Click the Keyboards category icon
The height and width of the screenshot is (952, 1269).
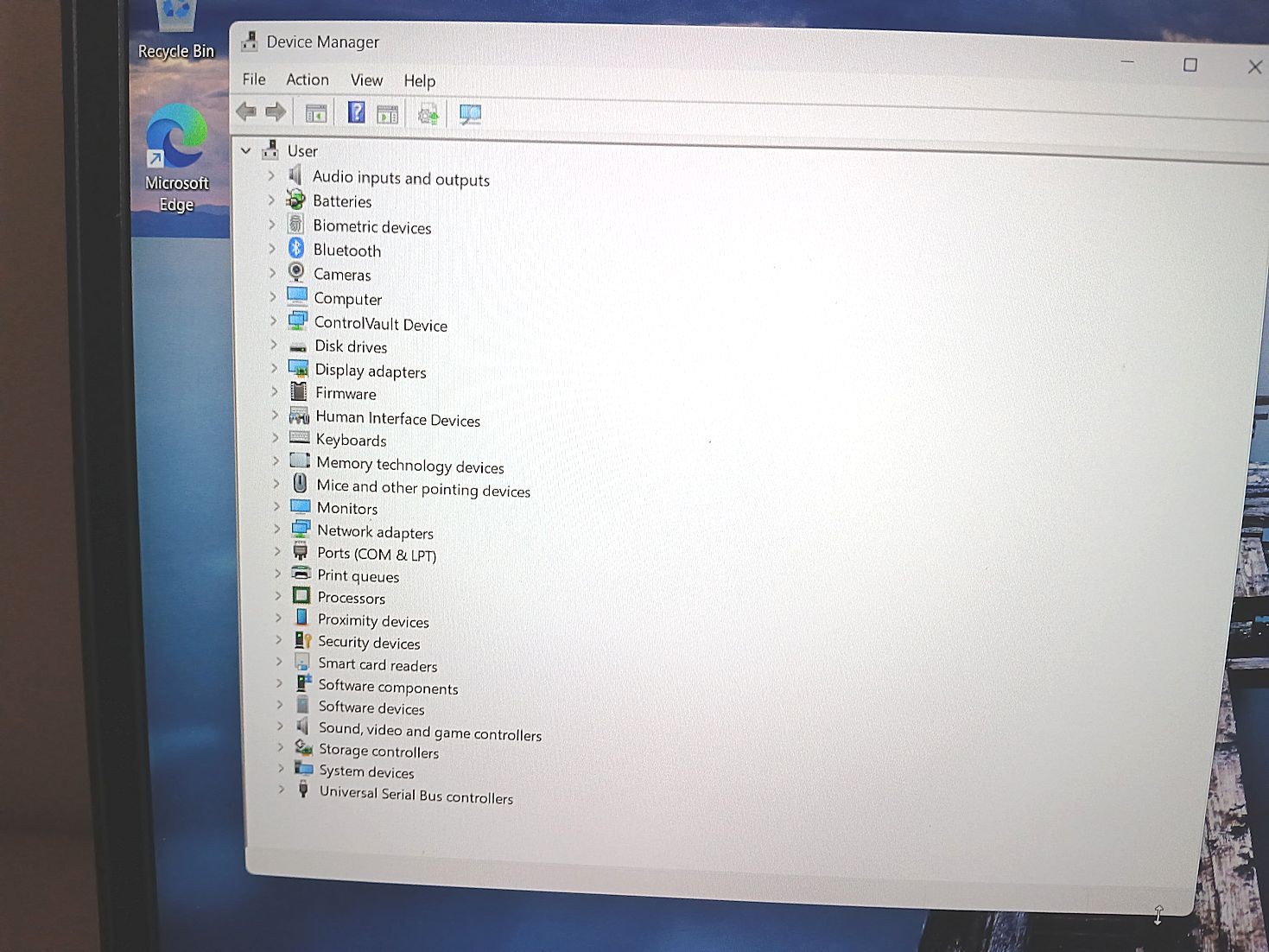(300, 438)
